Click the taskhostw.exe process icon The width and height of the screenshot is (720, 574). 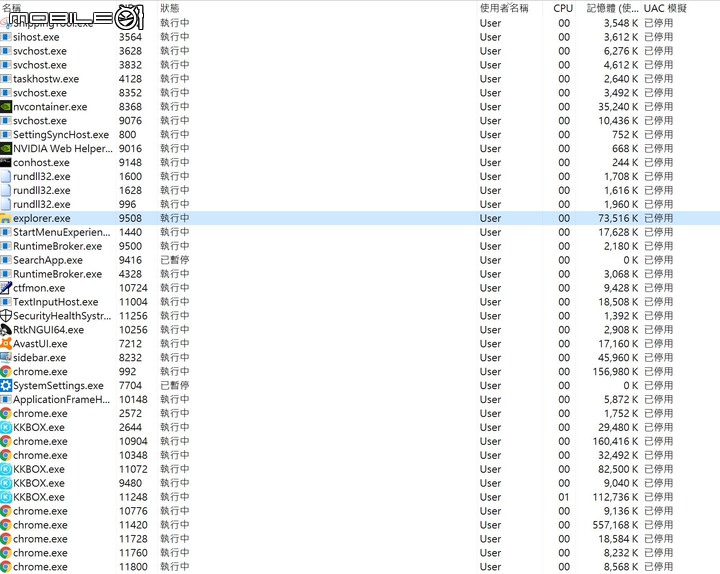pos(6,79)
